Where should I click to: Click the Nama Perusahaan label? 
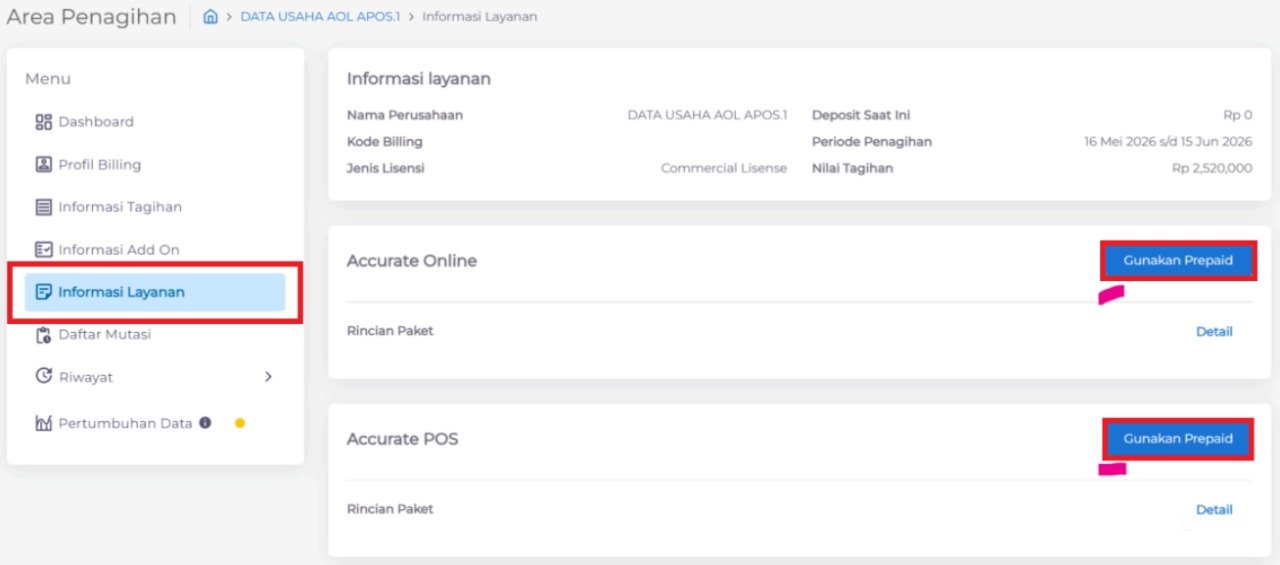[405, 115]
